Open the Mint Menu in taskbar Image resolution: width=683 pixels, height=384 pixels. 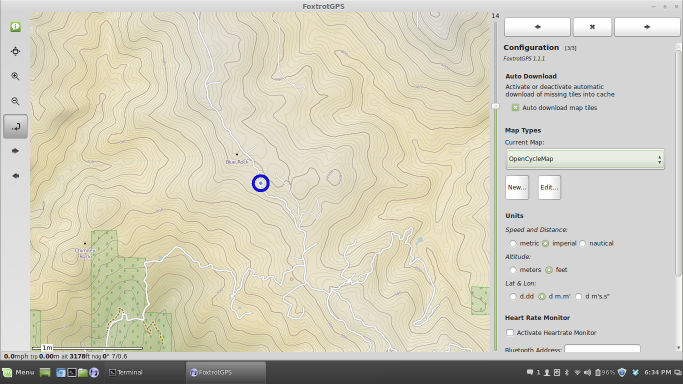pyautogui.click(x=18, y=372)
